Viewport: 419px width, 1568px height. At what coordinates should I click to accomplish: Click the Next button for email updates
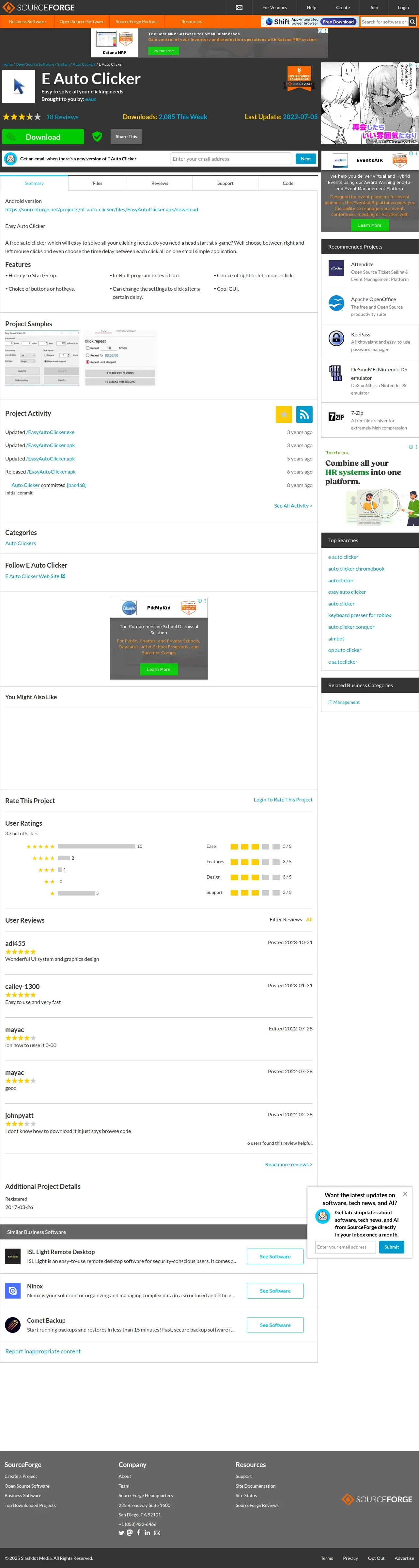click(x=306, y=159)
